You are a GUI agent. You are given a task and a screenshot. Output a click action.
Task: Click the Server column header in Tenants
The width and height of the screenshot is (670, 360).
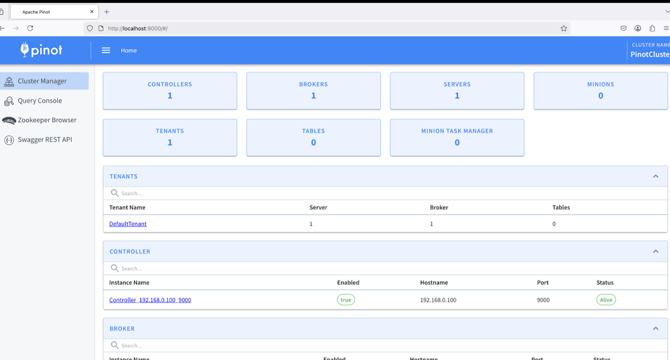pyautogui.click(x=318, y=208)
